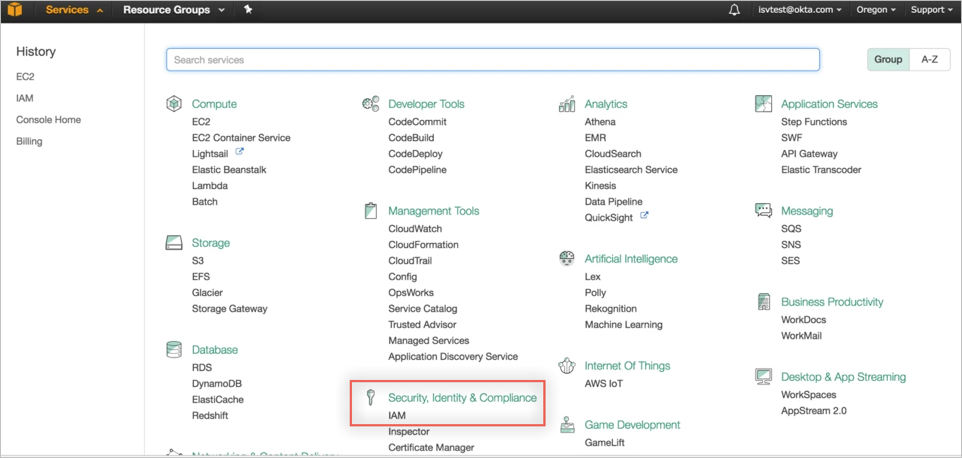
Task: Click the AWS orange cube logo
Action: tap(15, 10)
